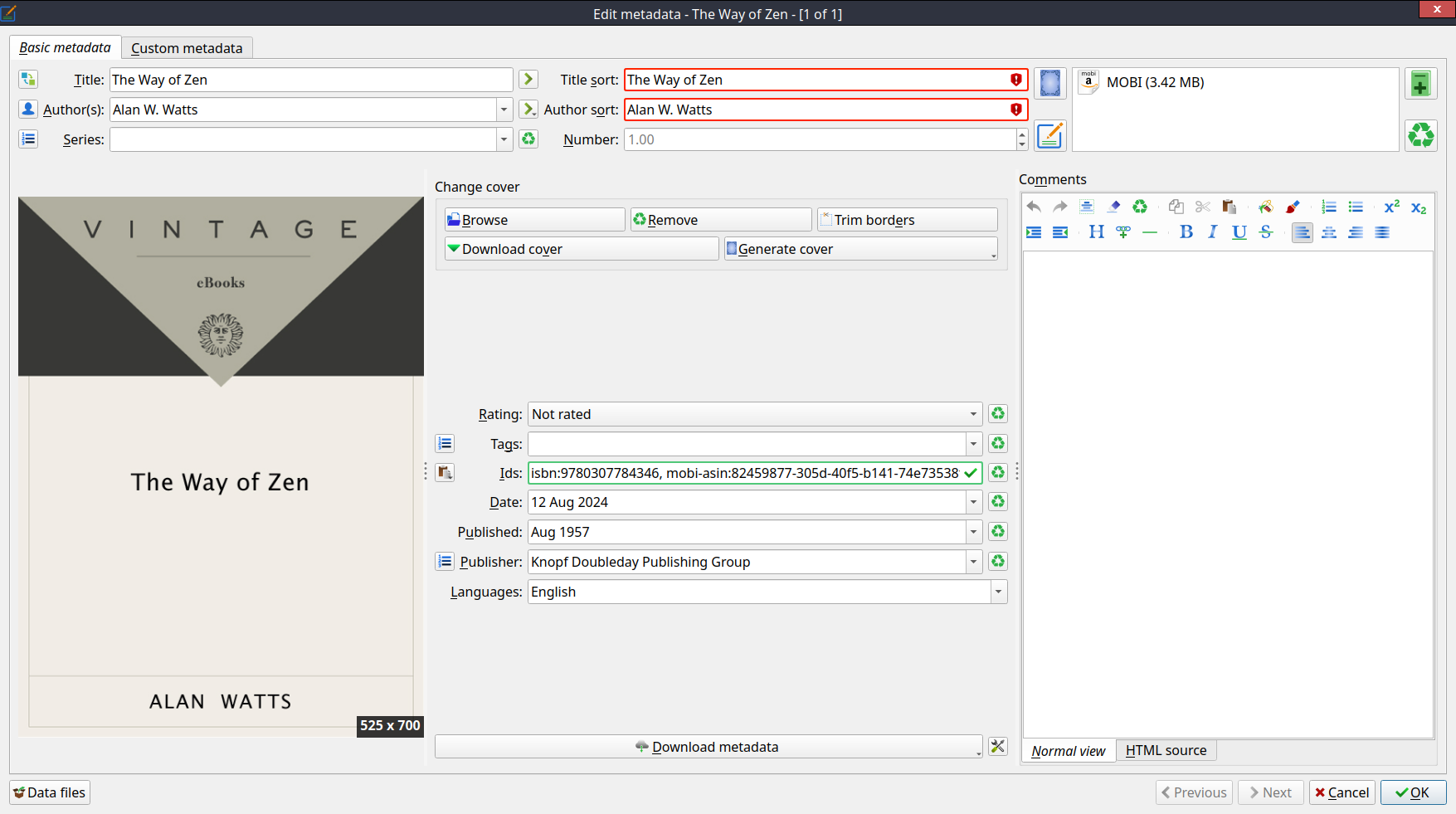
Task: Clear Published date with recycle icon
Action: click(x=998, y=532)
